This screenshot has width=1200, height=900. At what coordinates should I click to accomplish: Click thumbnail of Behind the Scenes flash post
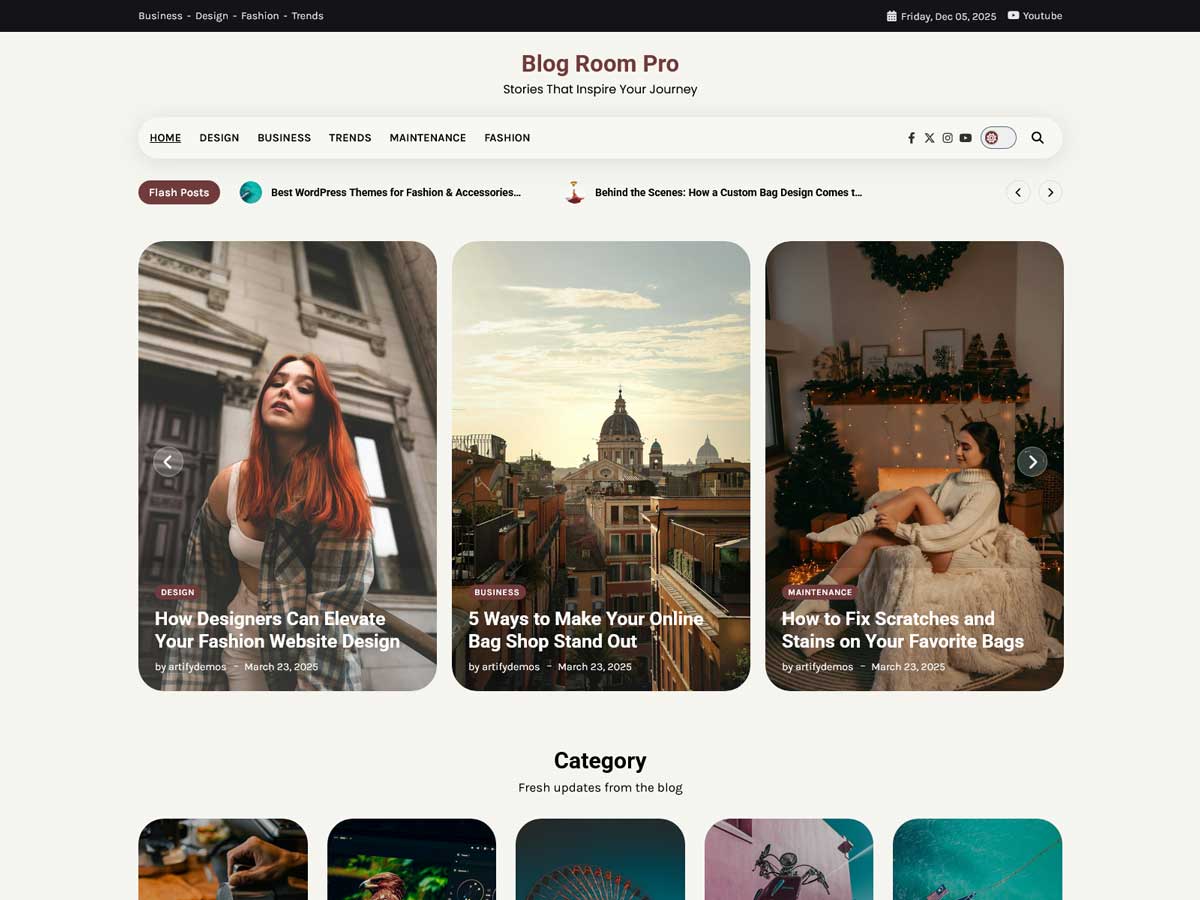[x=575, y=192]
